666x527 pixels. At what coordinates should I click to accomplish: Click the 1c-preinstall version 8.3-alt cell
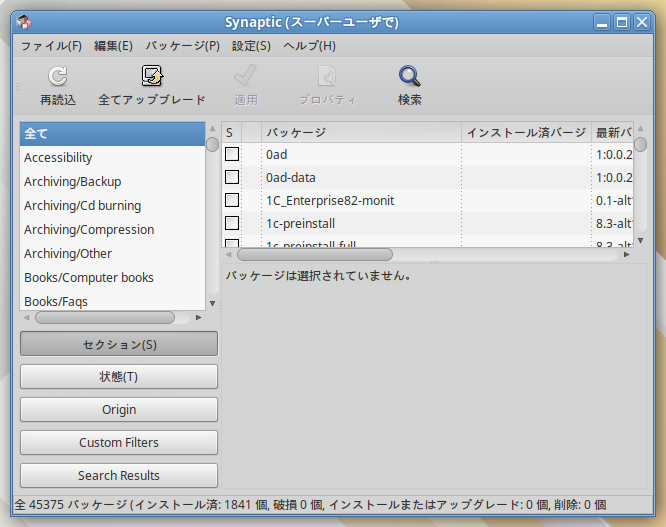[612, 223]
